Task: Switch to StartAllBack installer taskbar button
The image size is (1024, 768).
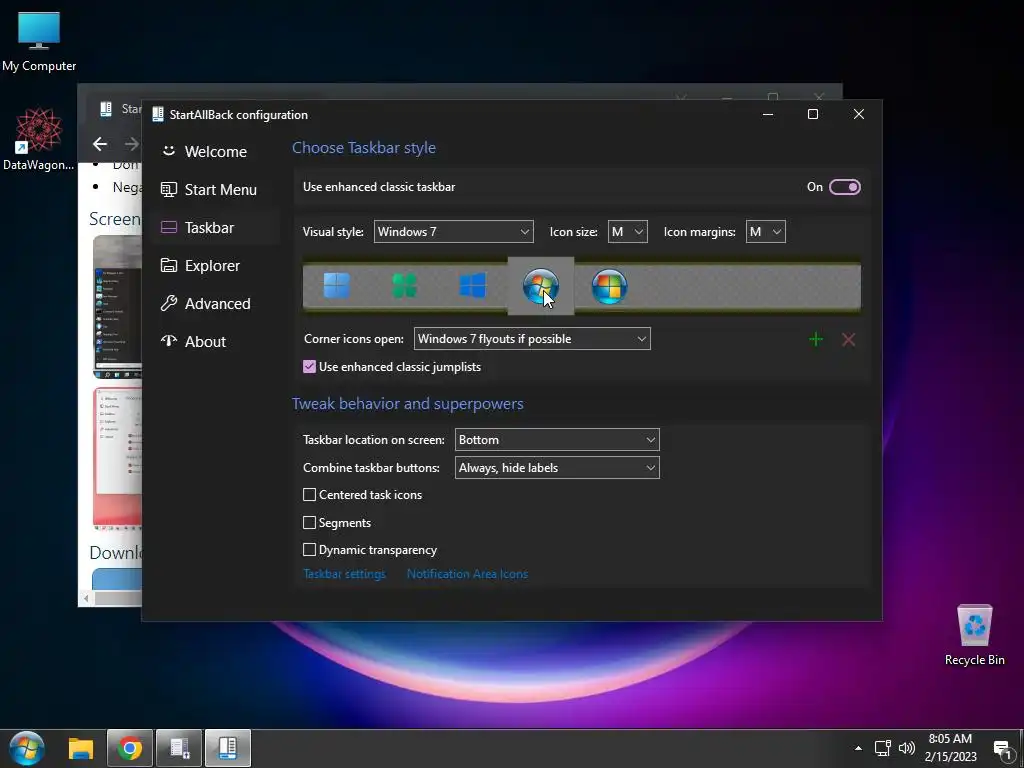Action: tap(179, 748)
